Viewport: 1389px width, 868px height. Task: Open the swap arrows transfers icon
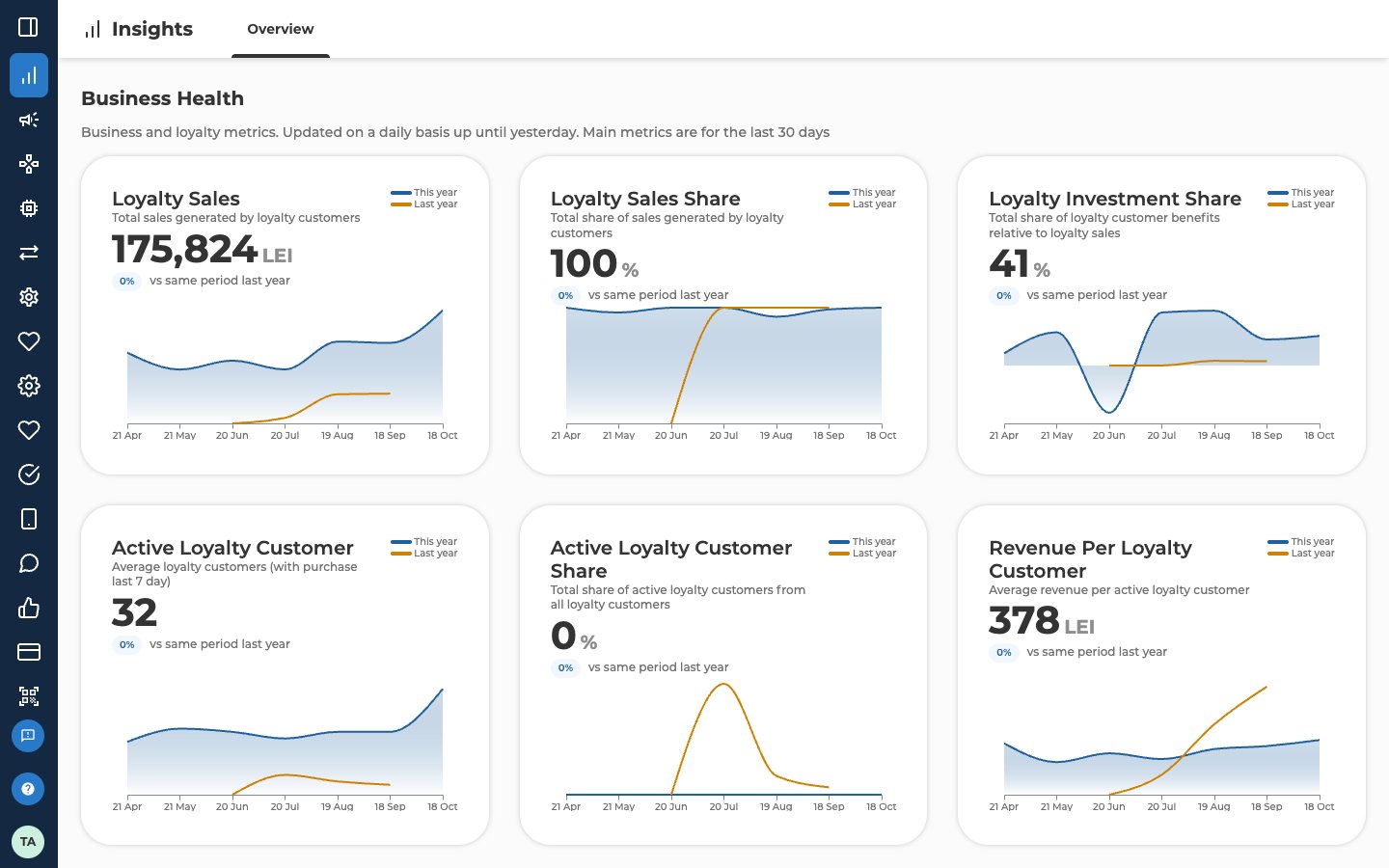(29, 253)
